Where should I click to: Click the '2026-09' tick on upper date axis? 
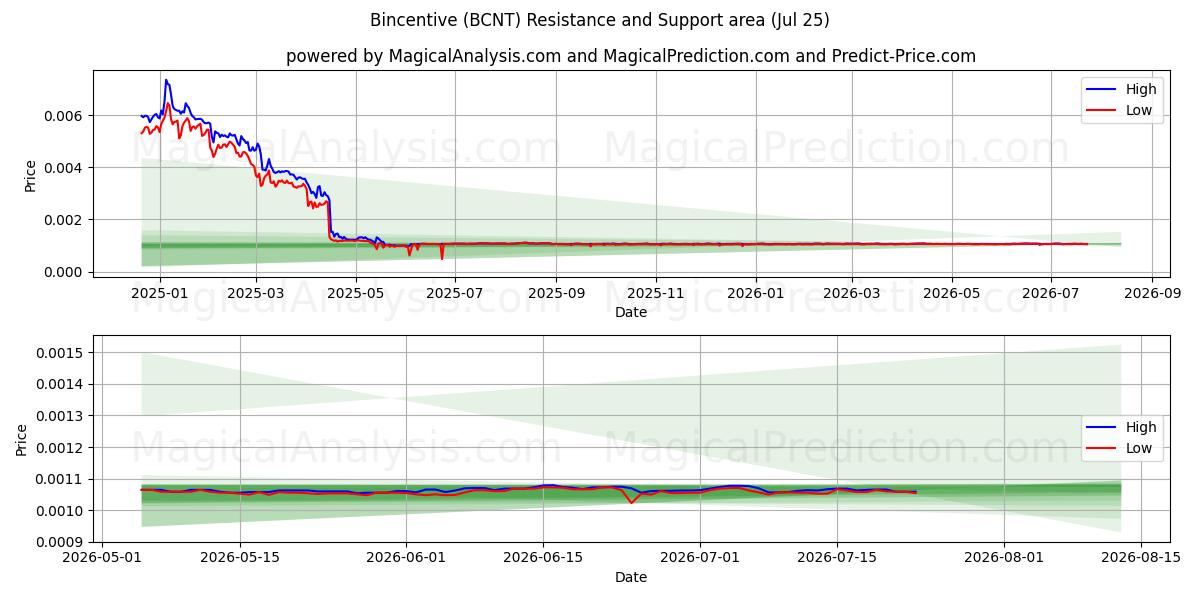coord(1152,293)
